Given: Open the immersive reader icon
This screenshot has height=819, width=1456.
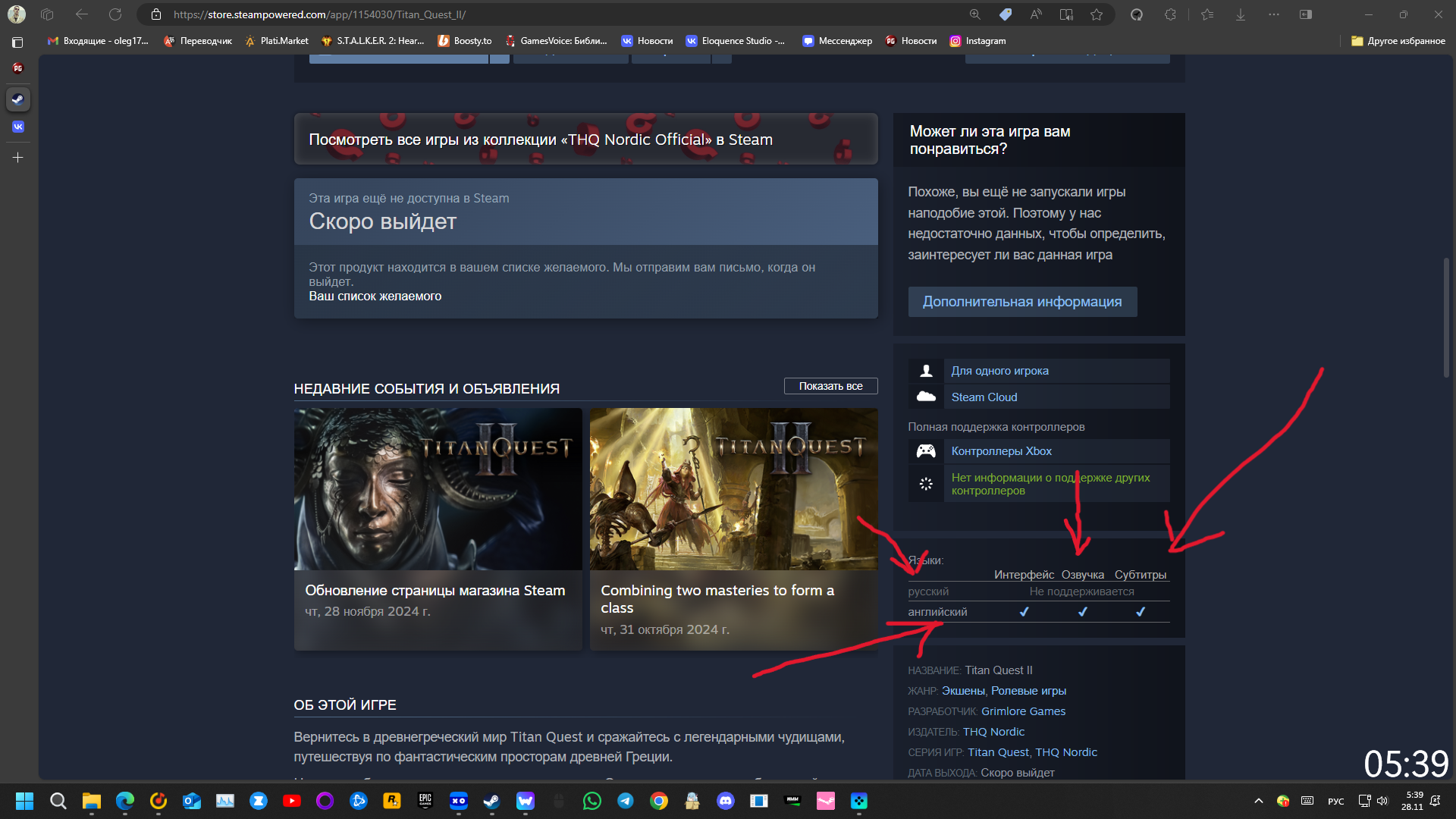Looking at the screenshot, I should click(1066, 14).
